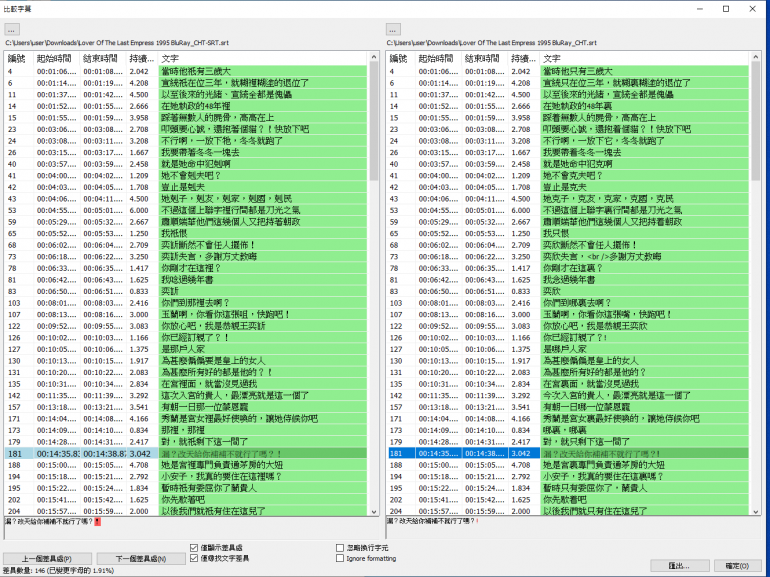The image size is (770, 577).
Task: Select row number 11 in left list
Action: [11, 94]
